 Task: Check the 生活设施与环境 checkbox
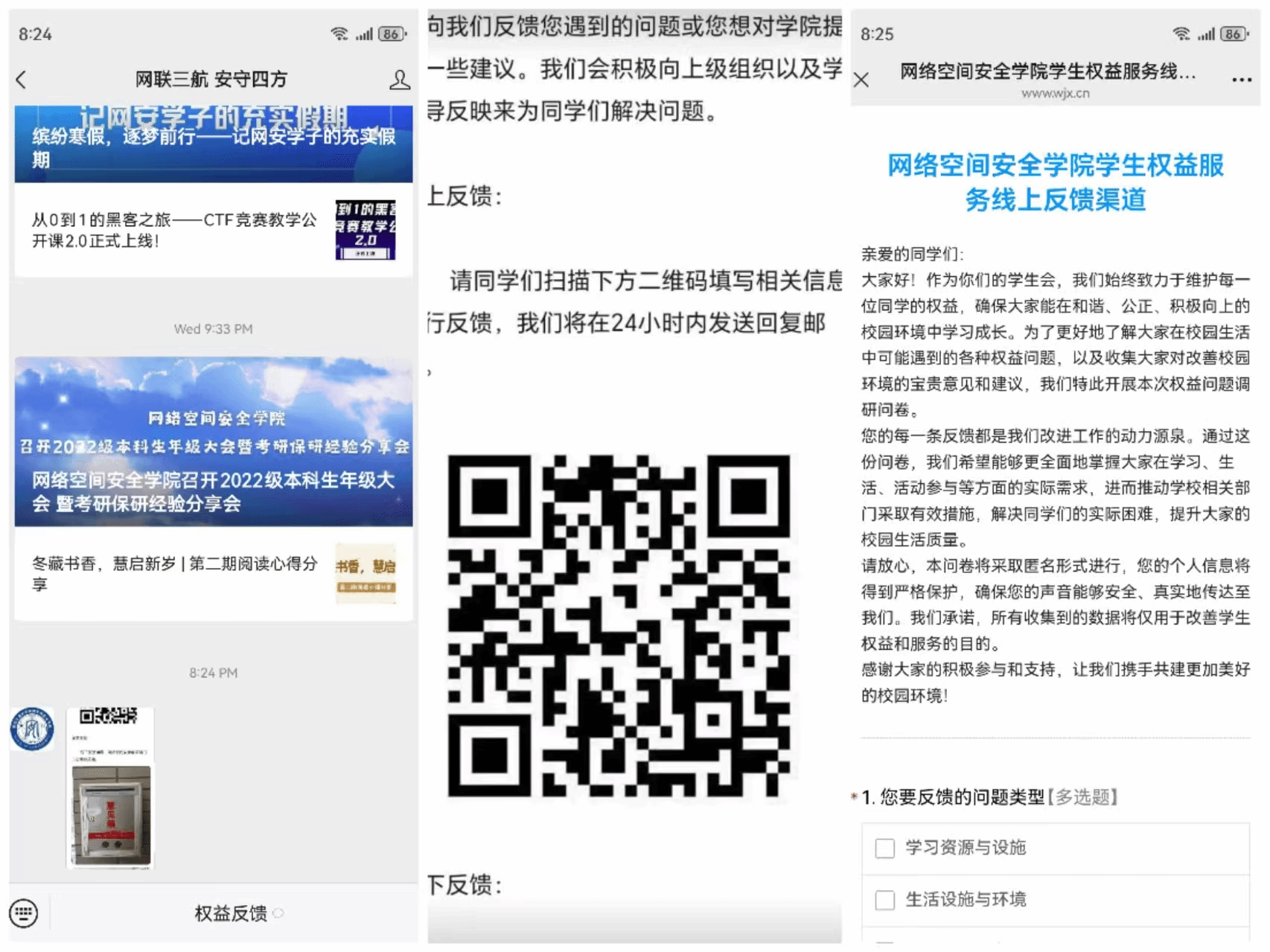click(x=884, y=900)
